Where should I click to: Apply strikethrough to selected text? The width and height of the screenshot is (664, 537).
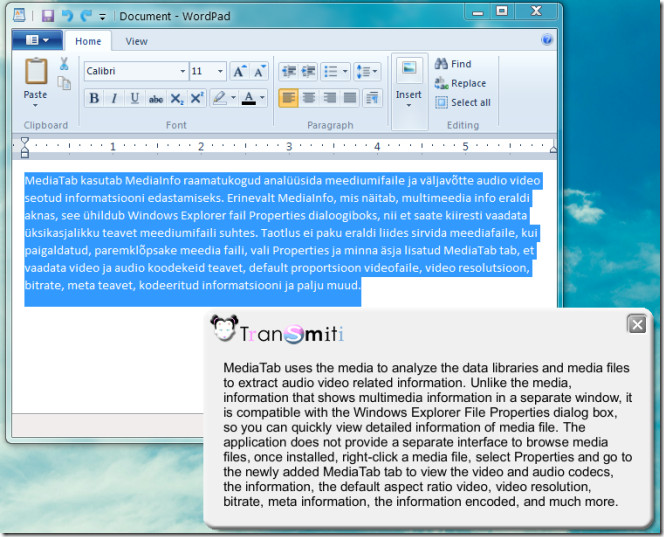click(x=155, y=98)
